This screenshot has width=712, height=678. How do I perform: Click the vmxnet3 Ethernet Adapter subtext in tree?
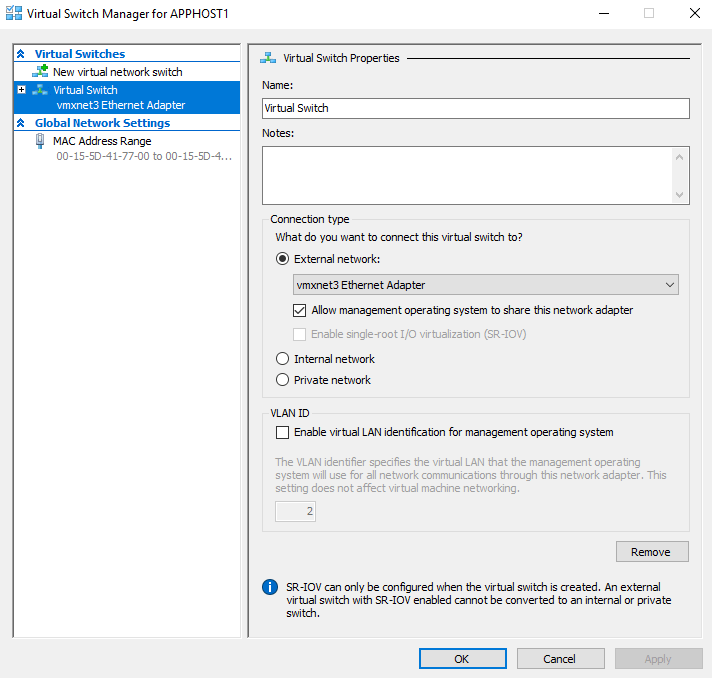tap(121, 105)
